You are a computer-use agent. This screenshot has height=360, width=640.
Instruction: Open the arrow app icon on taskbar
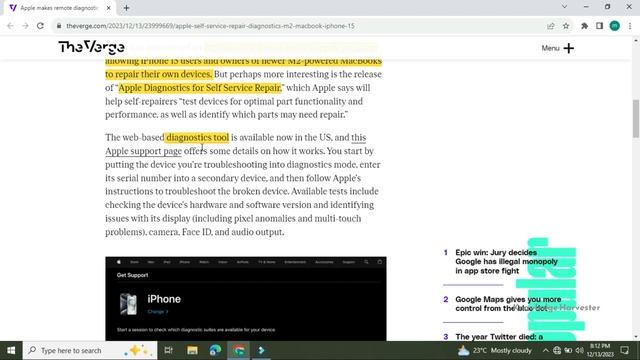coord(262,350)
